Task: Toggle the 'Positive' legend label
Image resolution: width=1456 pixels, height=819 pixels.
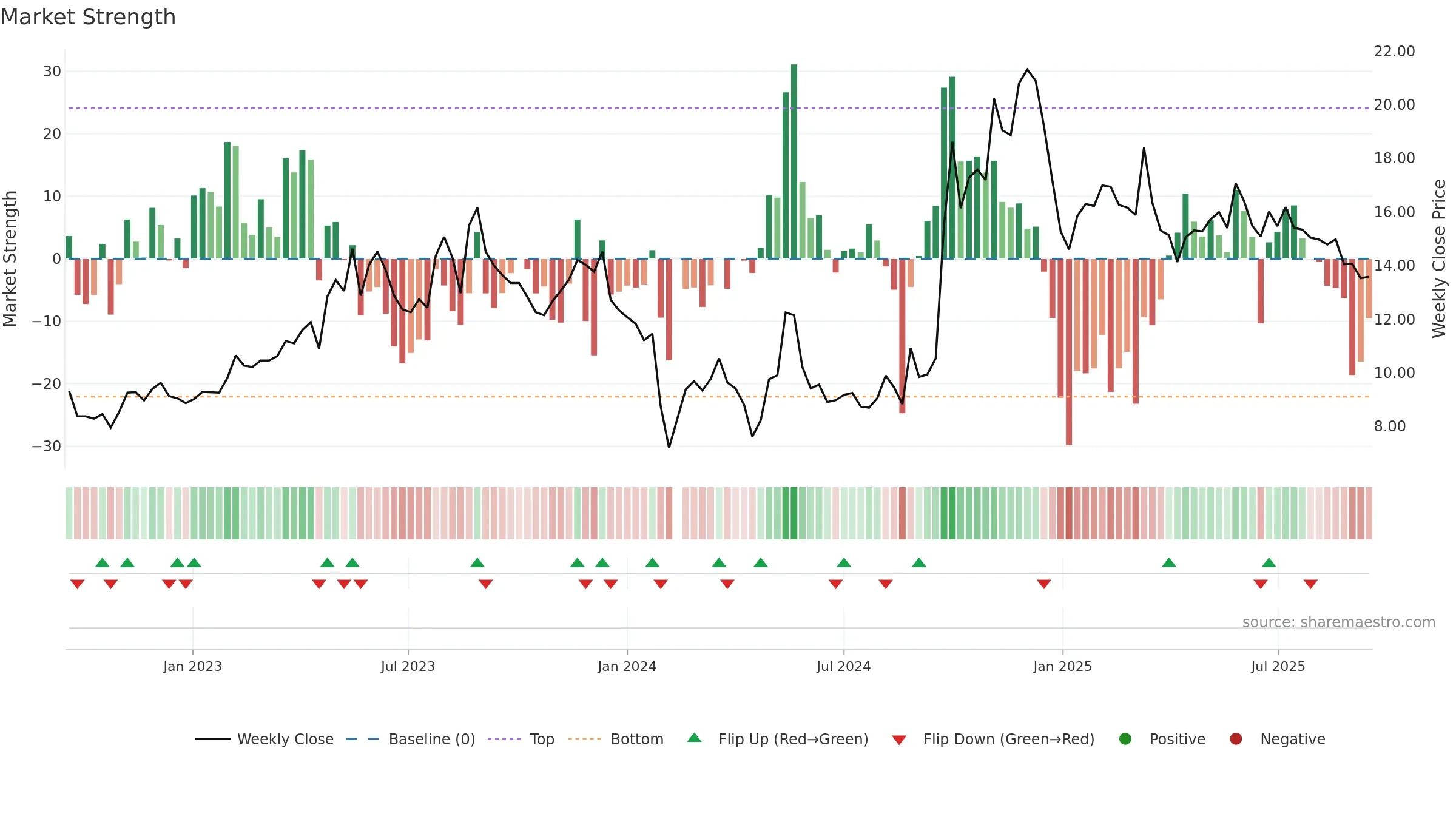Action: pos(1178,739)
